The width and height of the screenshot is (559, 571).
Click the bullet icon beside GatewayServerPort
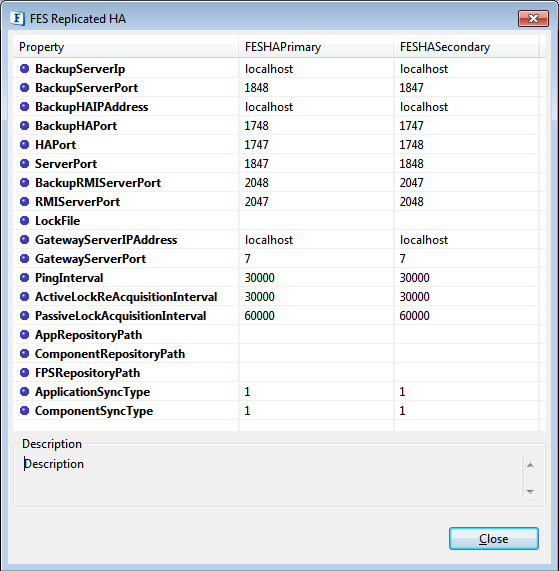pyautogui.click(x=24, y=259)
